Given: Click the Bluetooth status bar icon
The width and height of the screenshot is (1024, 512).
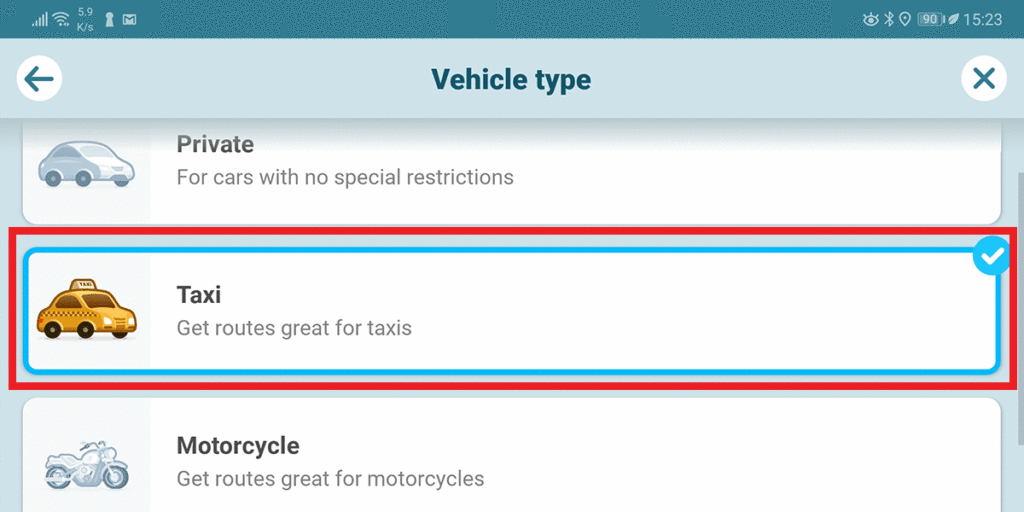Looking at the screenshot, I should (x=888, y=20).
